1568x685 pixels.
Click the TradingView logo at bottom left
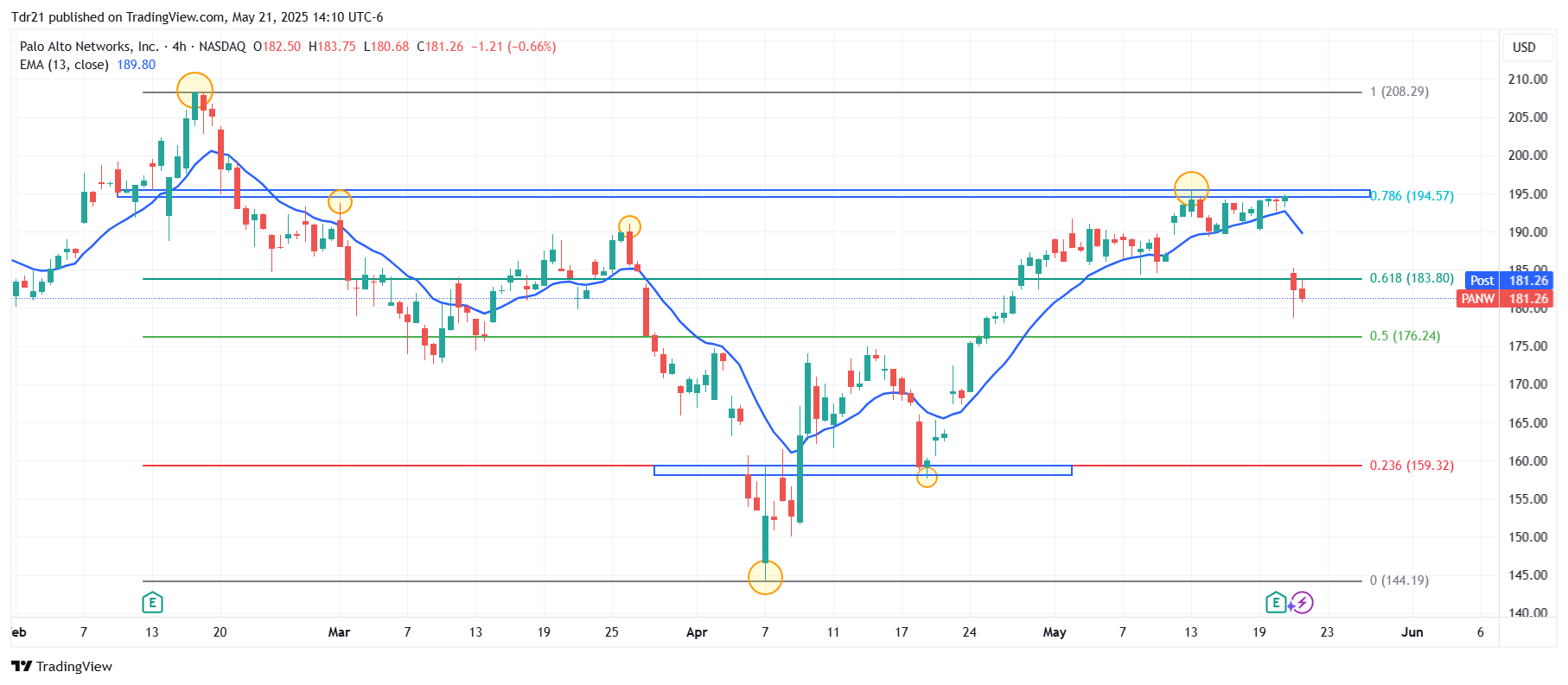tap(61, 666)
